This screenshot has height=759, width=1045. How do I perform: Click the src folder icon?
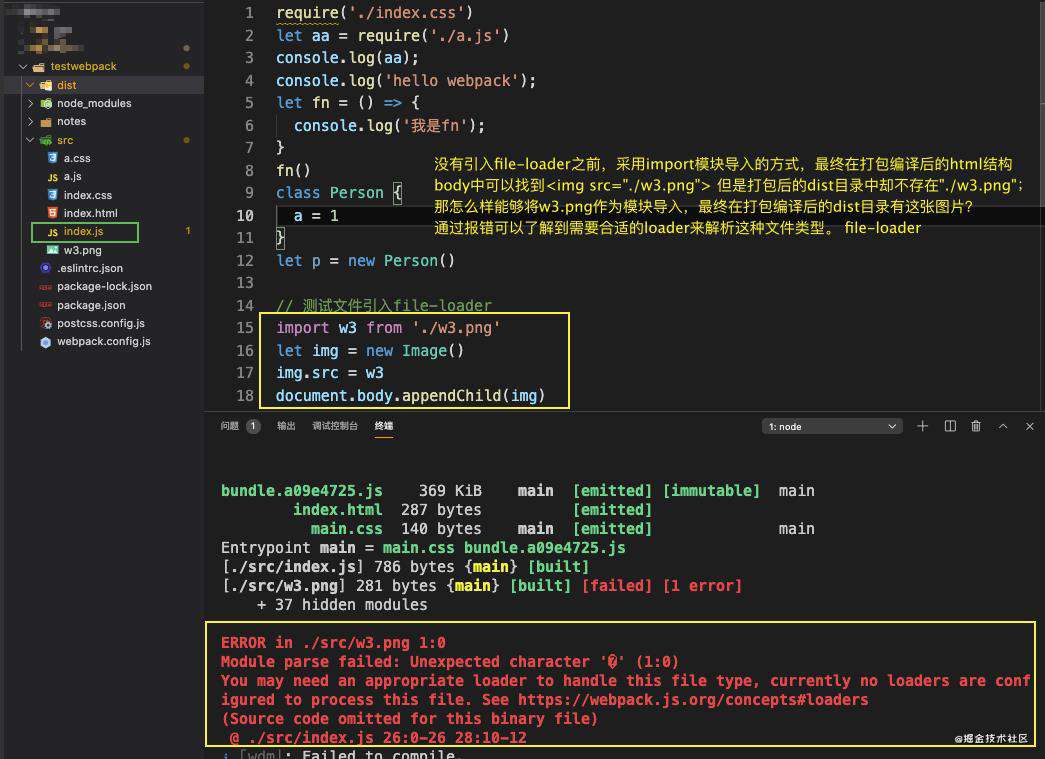[x=46, y=140]
